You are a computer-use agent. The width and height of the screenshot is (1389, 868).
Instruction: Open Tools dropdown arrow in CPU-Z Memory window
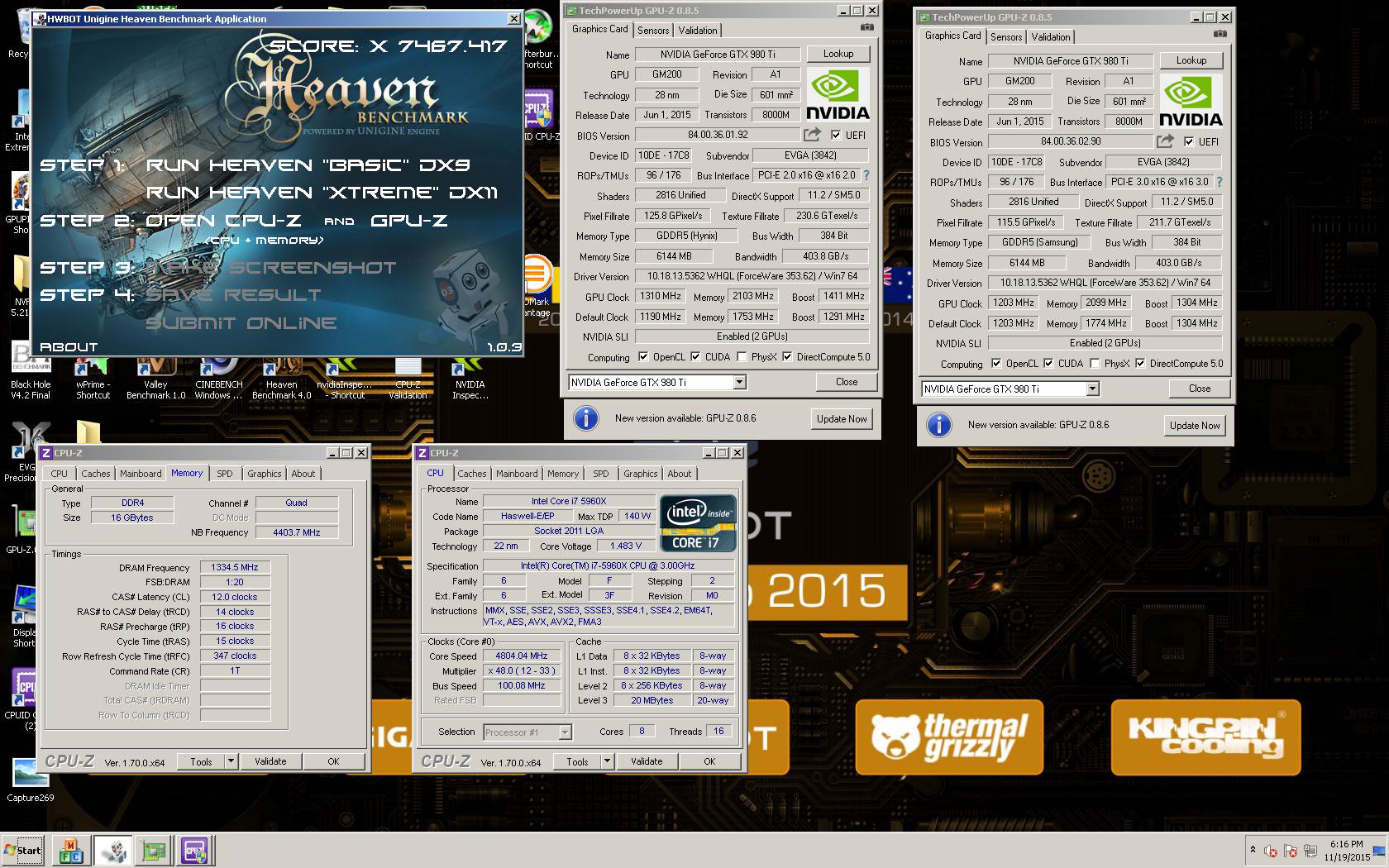(231, 761)
